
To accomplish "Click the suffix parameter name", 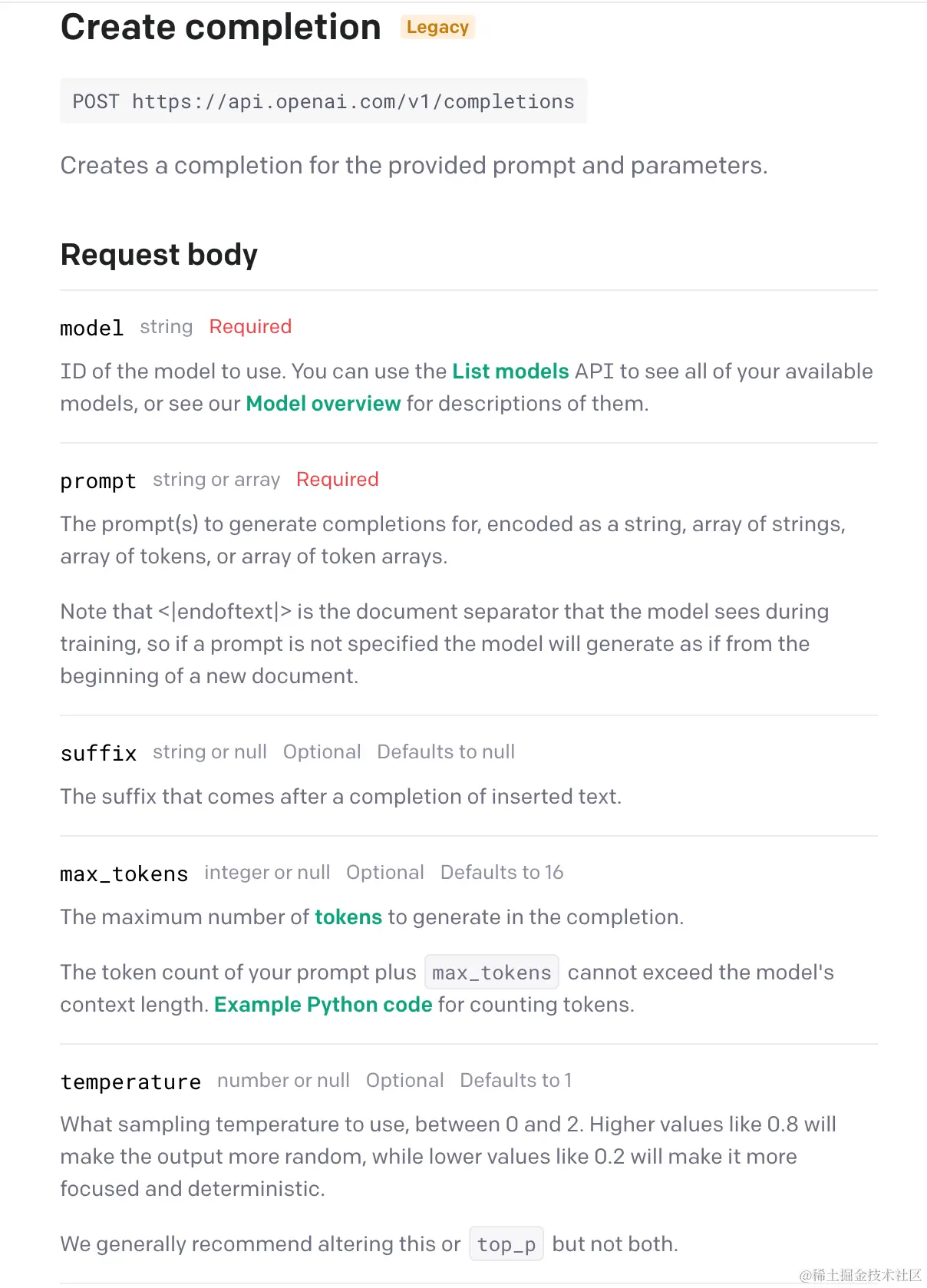I will tap(98, 754).
